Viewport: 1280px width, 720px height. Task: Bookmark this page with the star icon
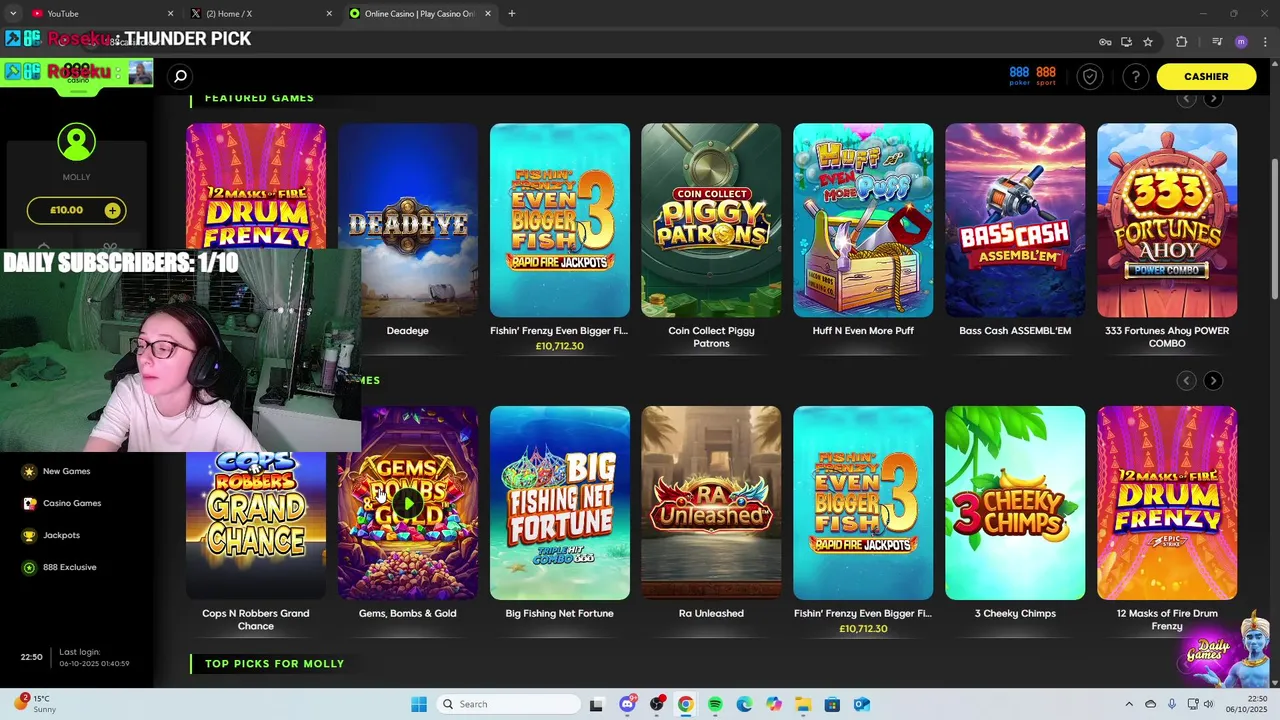coord(1148,42)
